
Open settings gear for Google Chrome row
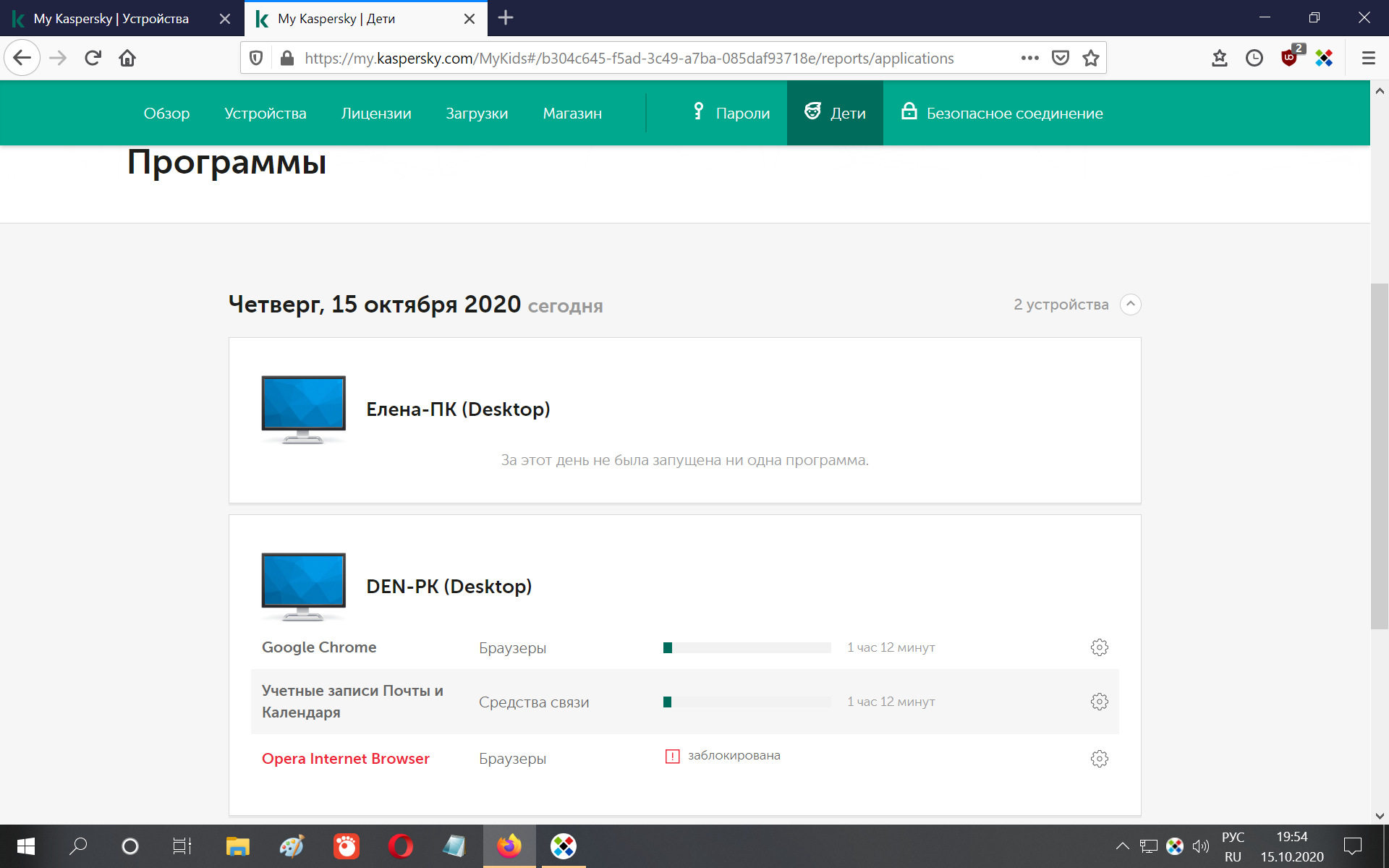[x=1099, y=647]
